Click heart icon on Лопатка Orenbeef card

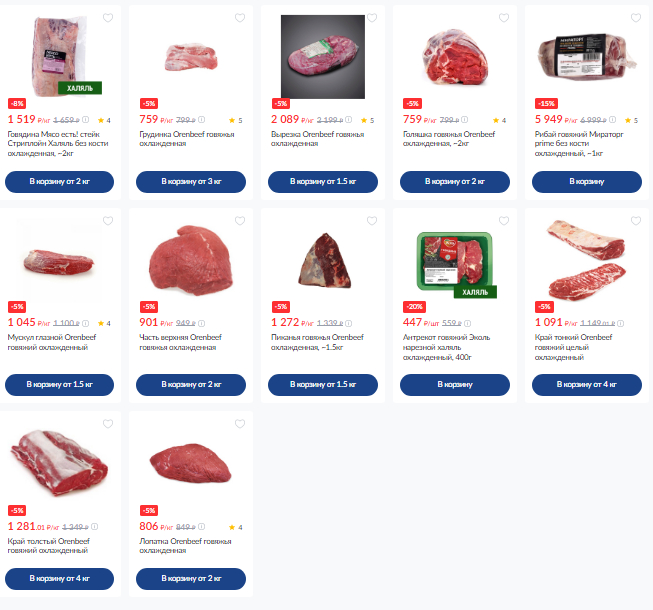click(x=240, y=423)
